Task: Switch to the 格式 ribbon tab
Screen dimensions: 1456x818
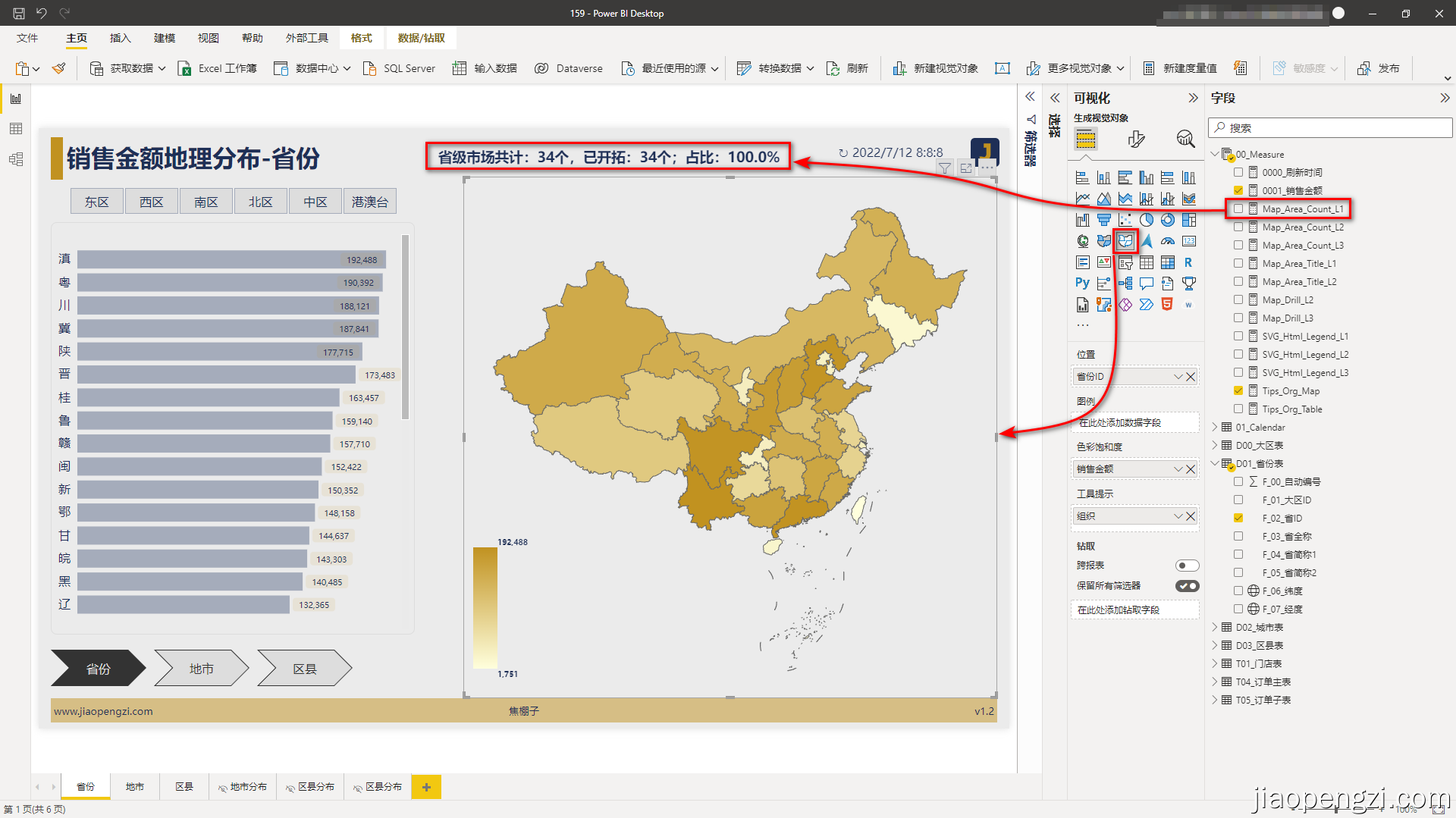Action: click(x=362, y=38)
